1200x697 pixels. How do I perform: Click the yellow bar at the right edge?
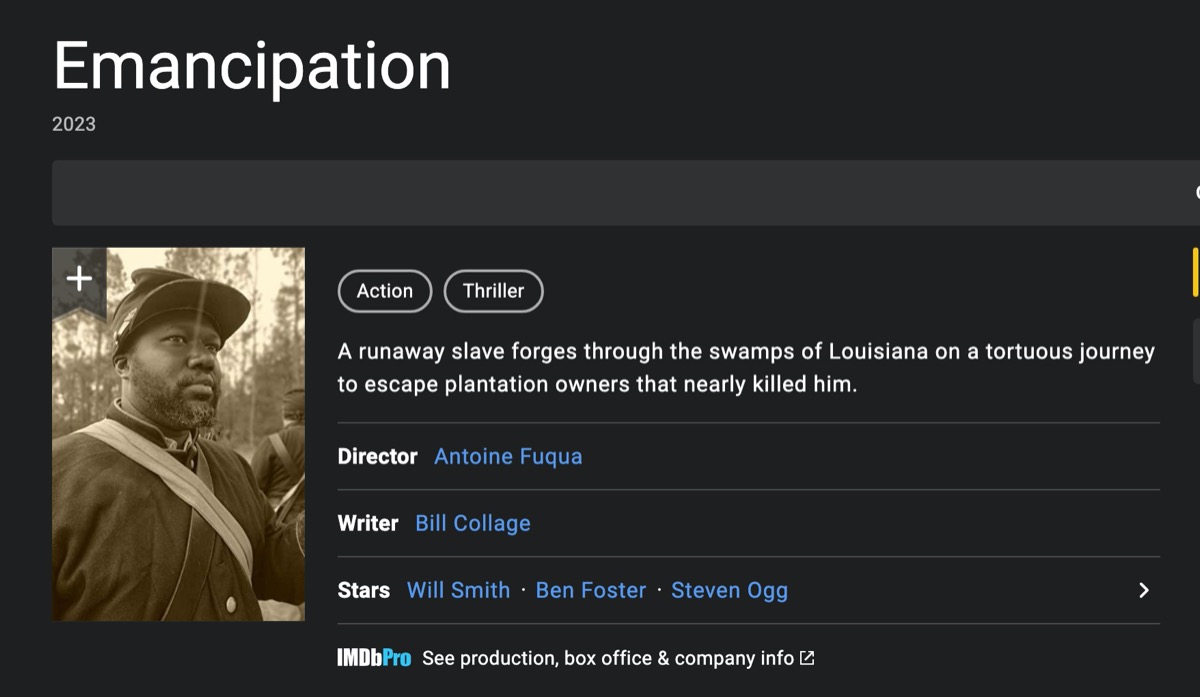tap(1195, 272)
